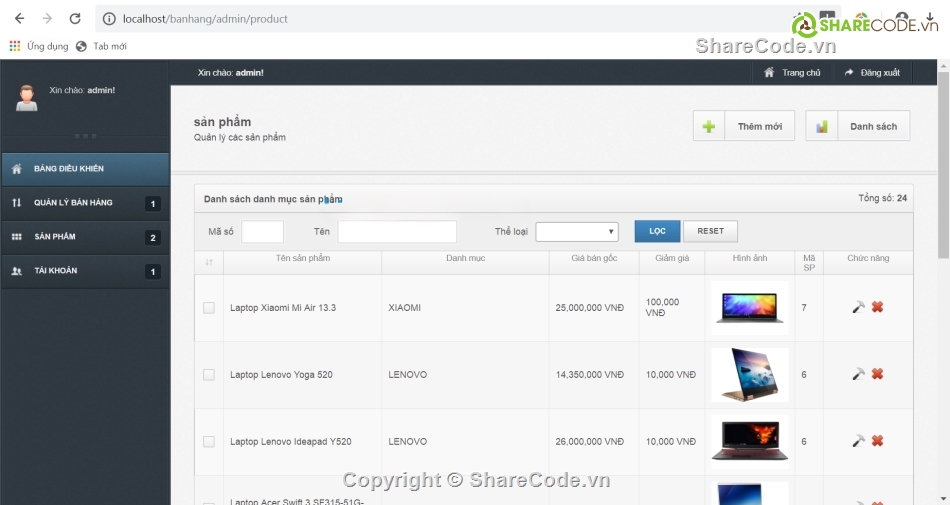
Task: Add new product via Thêm mới button
Action: [x=744, y=126]
